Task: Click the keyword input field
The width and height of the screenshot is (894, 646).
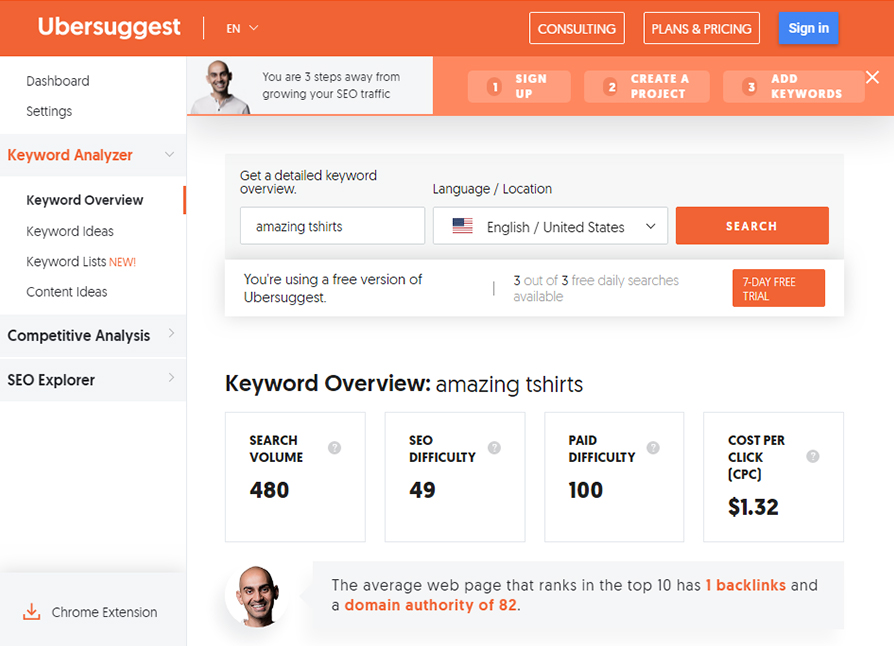Action: point(332,226)
